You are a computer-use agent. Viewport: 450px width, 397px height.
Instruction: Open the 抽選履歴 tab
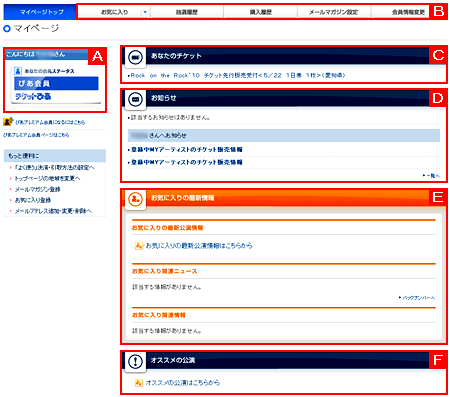point(187,12)
